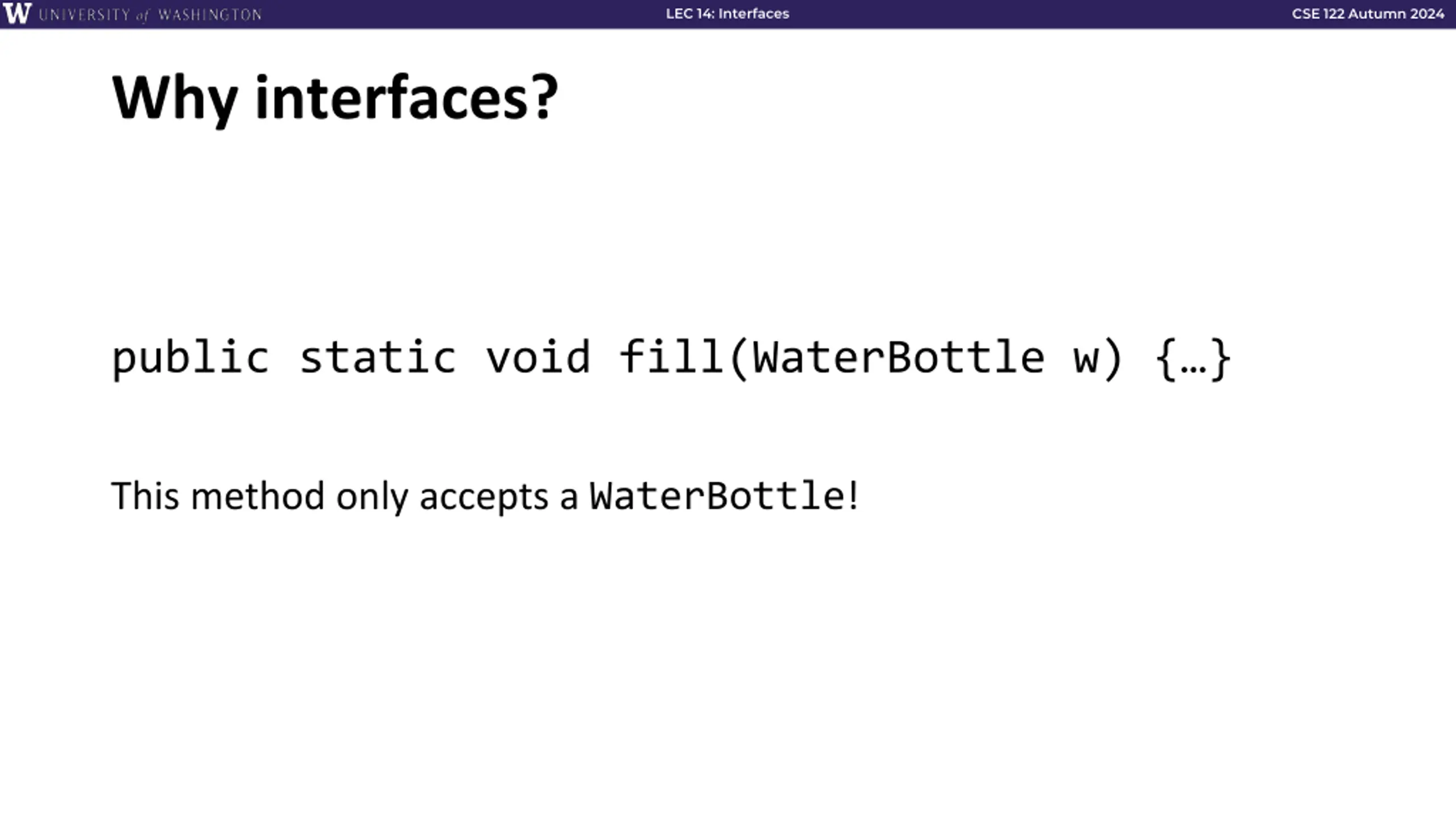Click the 'static' keyword in the code

(x=378, y=358)
